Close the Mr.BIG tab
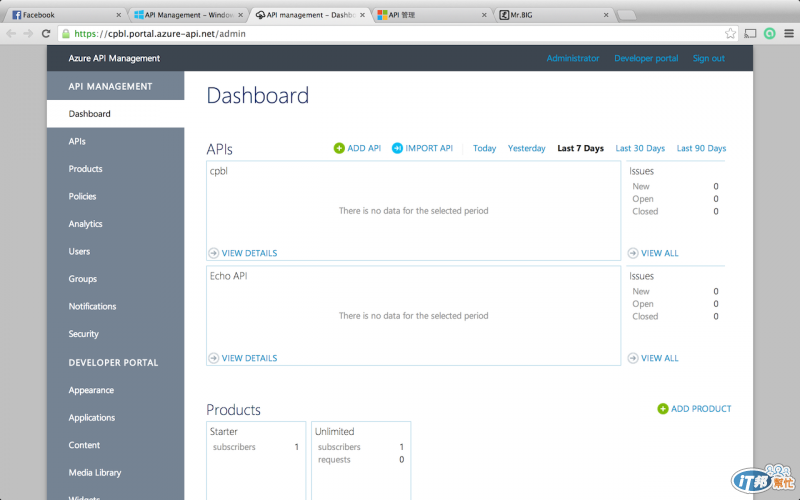Screen dimensions: 800x500 (606, 15)
